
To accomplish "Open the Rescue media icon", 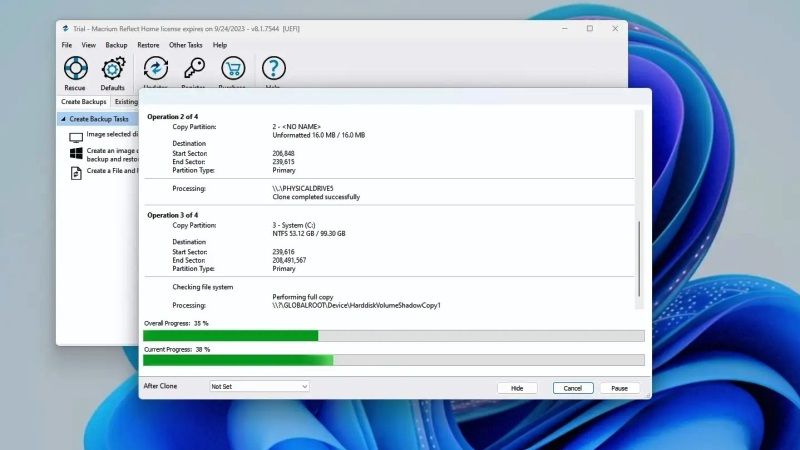I will (76, 68).
